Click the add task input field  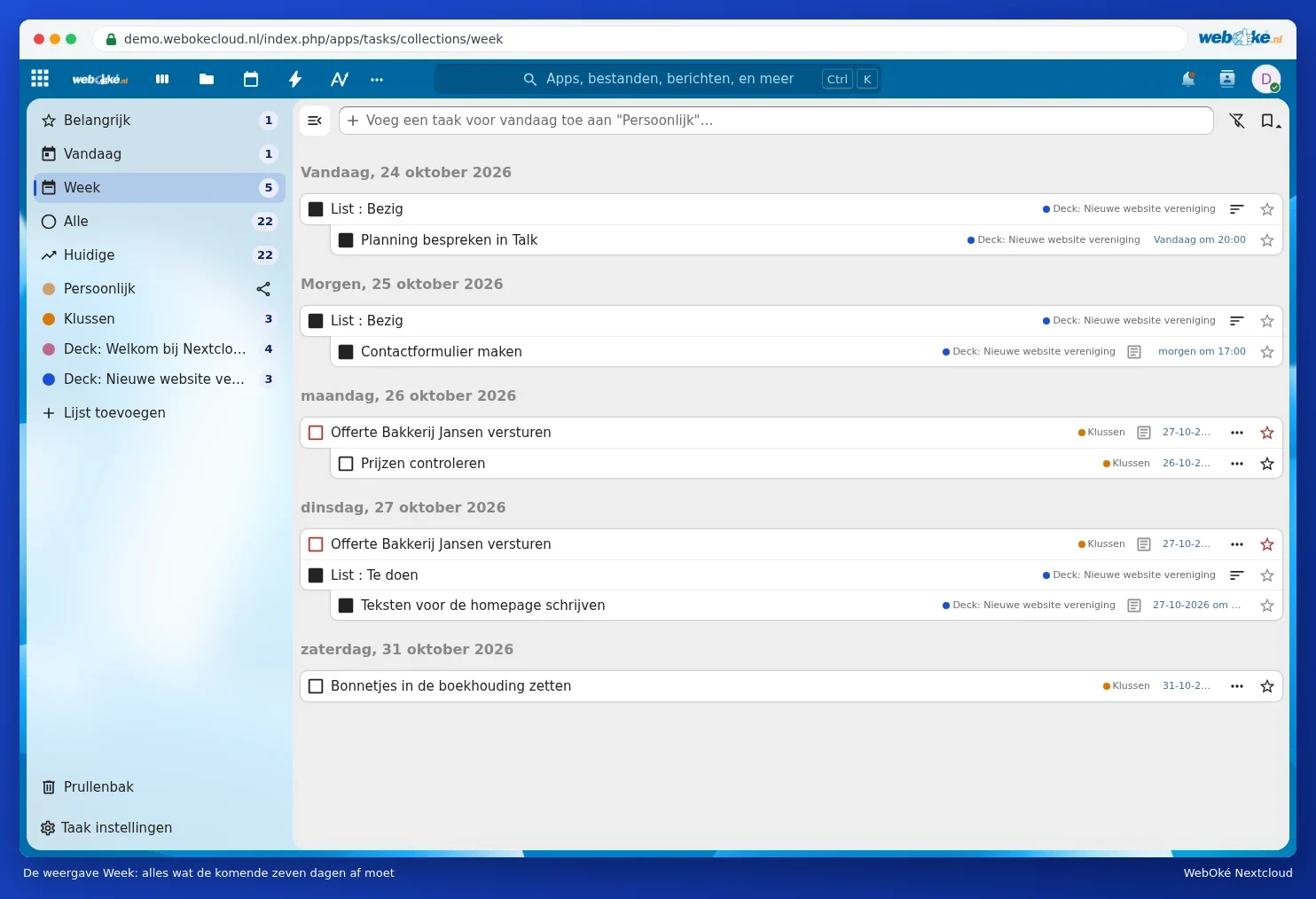point(776,121)
